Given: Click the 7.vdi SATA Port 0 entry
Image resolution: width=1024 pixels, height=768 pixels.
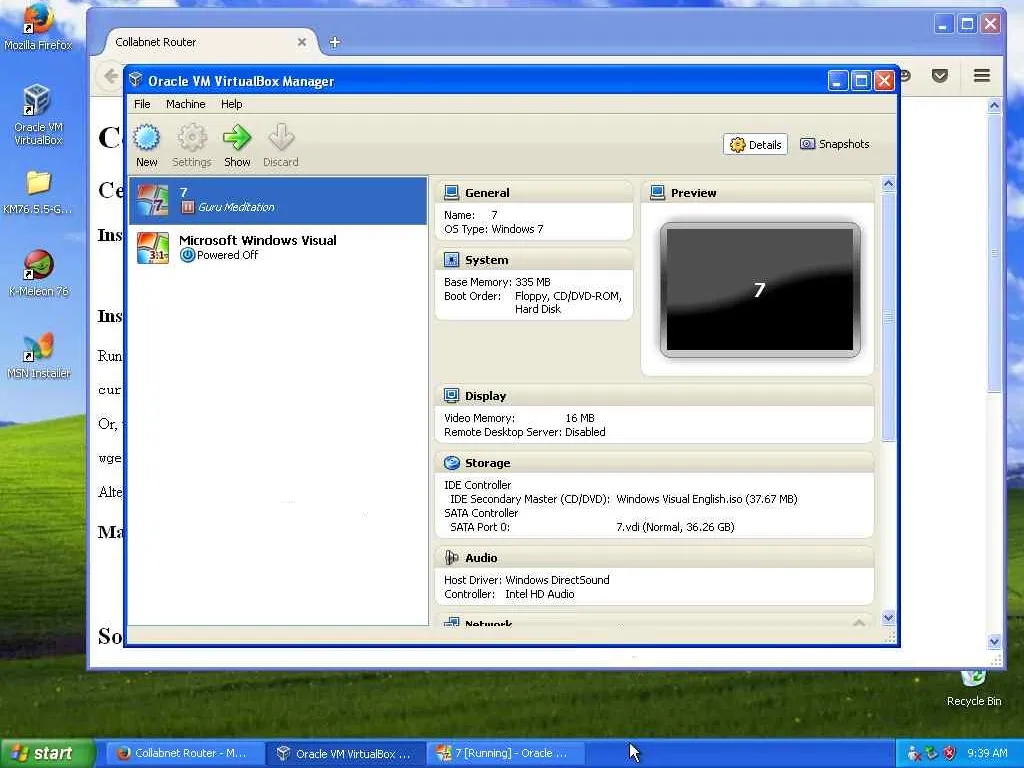Looking at the screenshot, I should coord(675,527).
